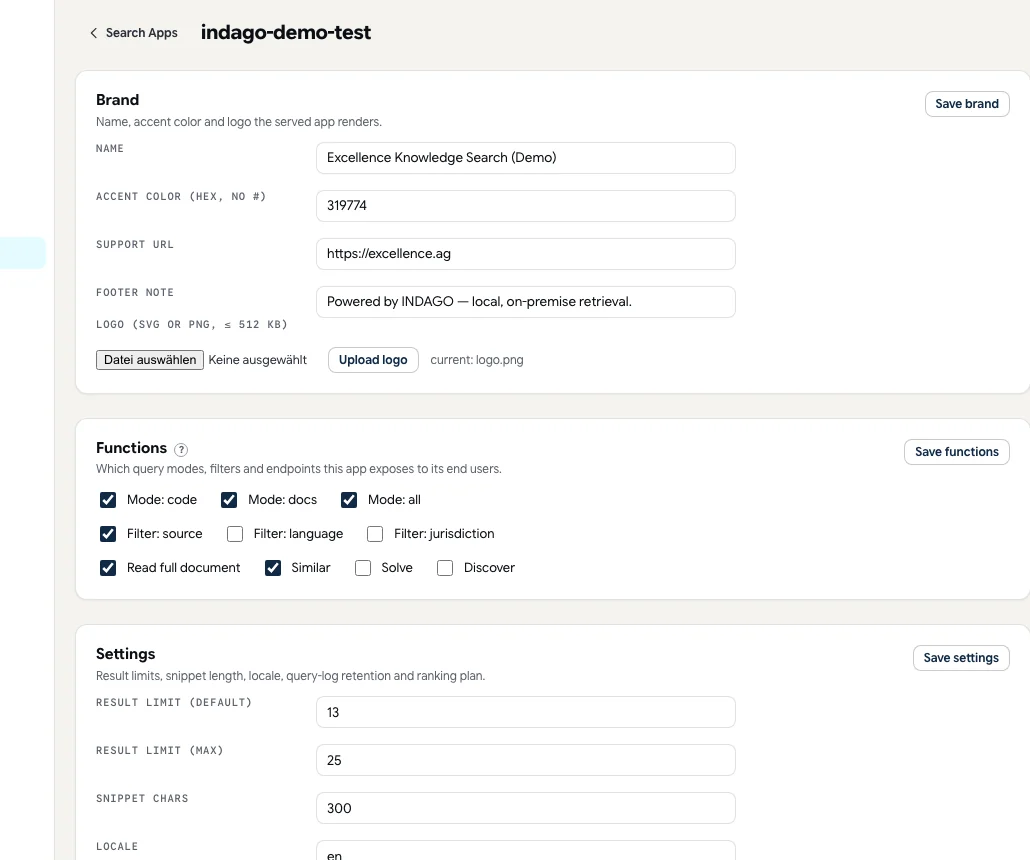
Task: Toggle the Similar checkbox
Action: coord(273,568)
